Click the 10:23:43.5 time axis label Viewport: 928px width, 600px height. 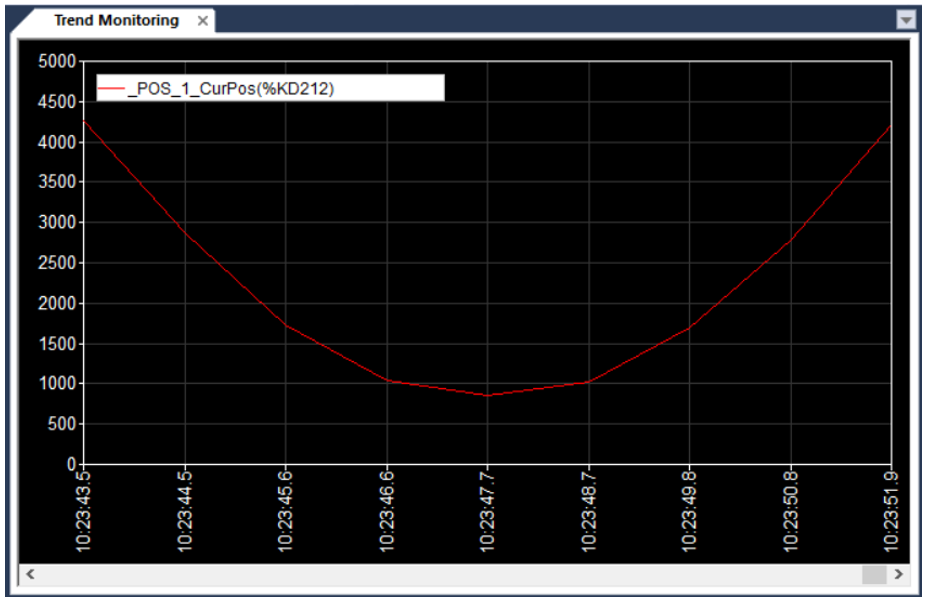pyautogui.click(x=83, y=510)
